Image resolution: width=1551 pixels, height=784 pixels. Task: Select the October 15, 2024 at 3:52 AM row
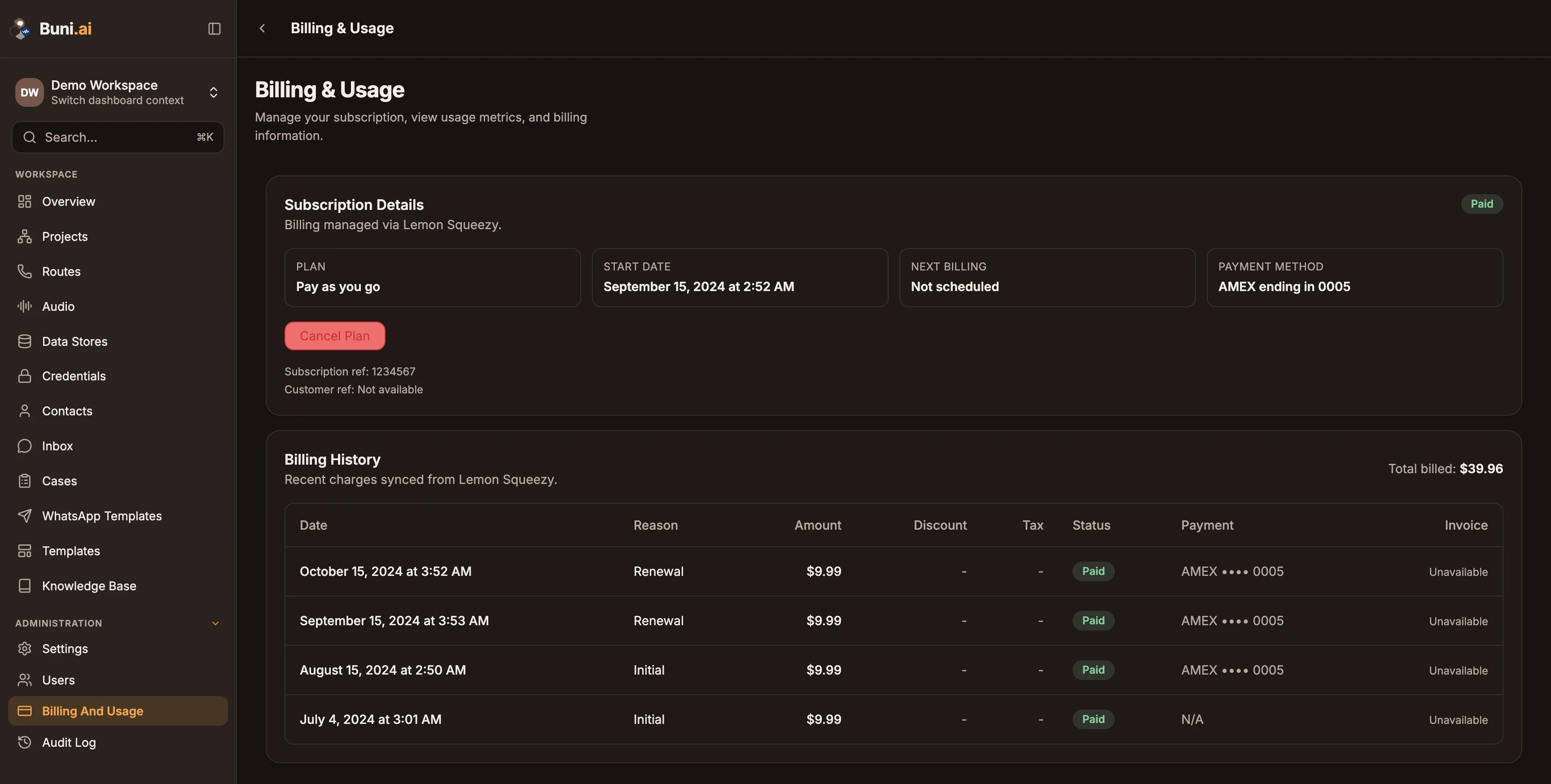click(x=894, y=571)
